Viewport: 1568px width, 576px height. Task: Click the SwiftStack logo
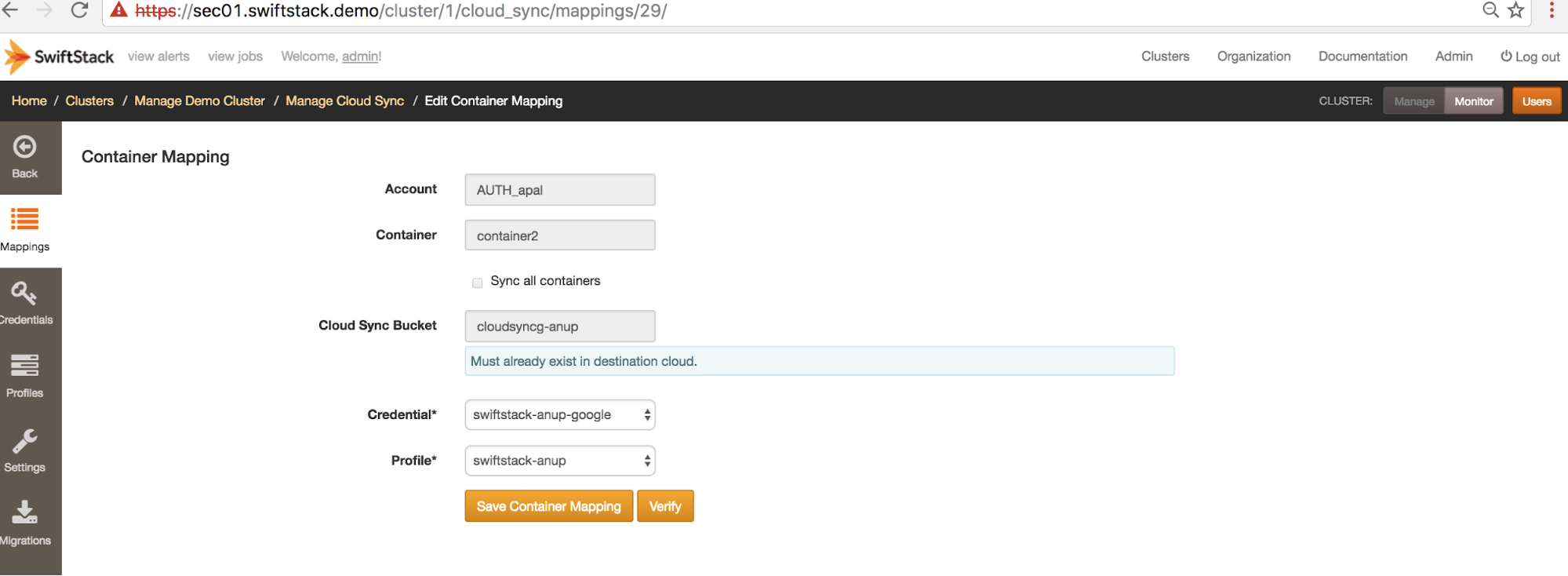click(60, 57)
